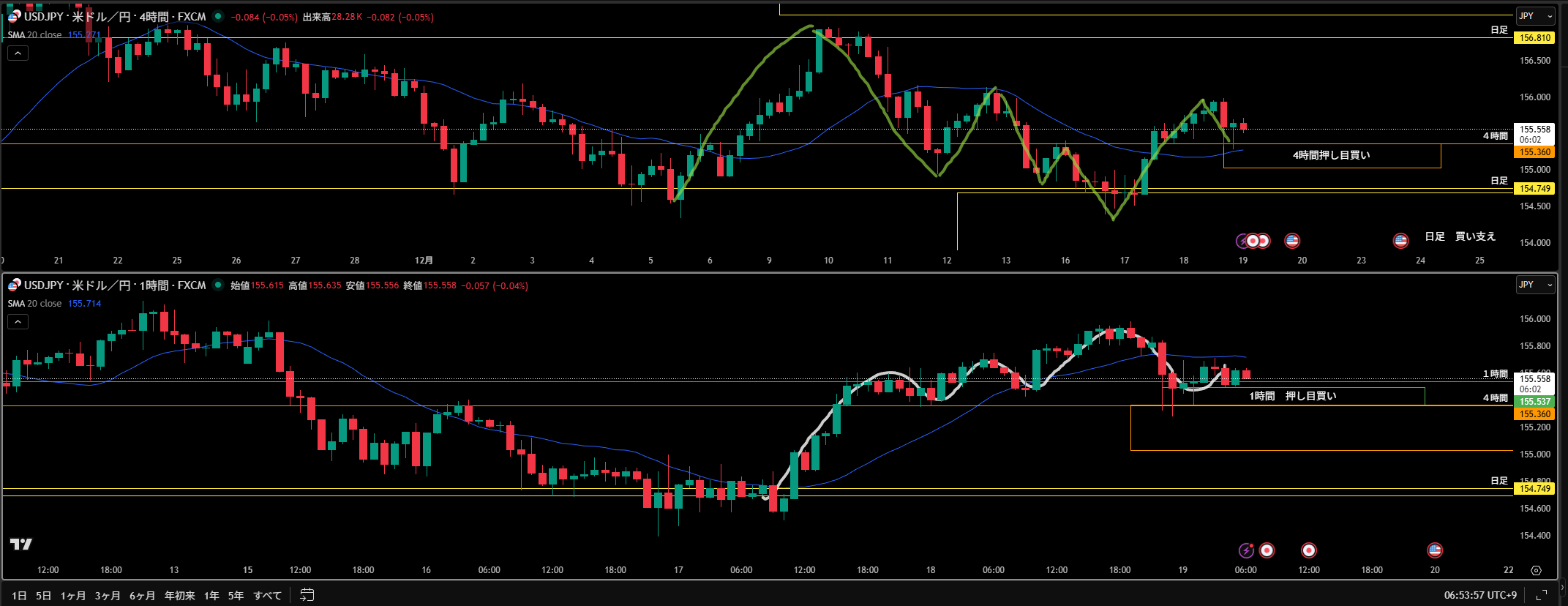This screenshot has height=606, width=1568.
Task: Open the JPY currency dropdown on upper chart
Action: click(1534, 16)
